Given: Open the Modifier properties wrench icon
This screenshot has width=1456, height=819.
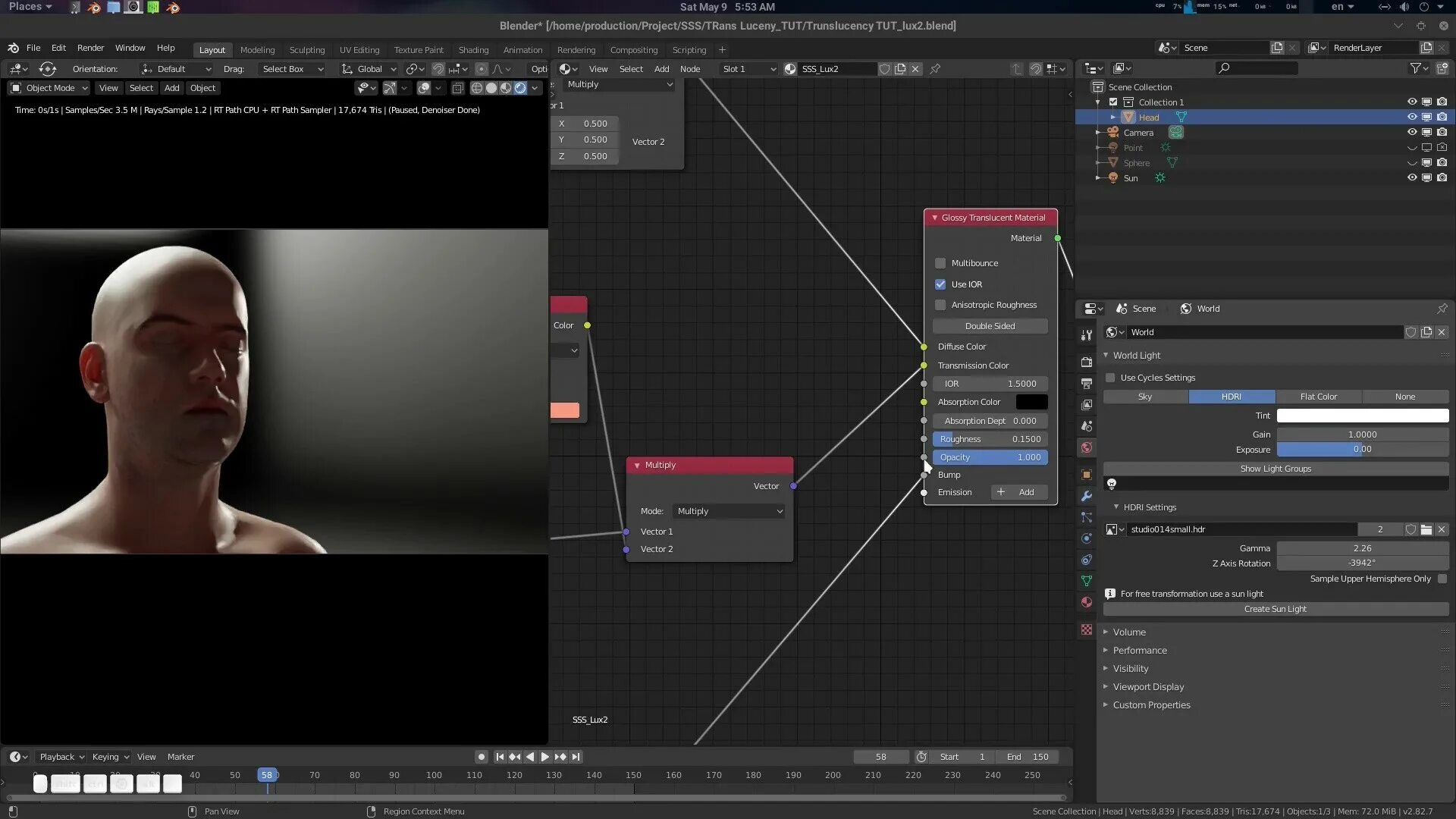Looking at the screenshot, I should click(x=1087, y=496).
